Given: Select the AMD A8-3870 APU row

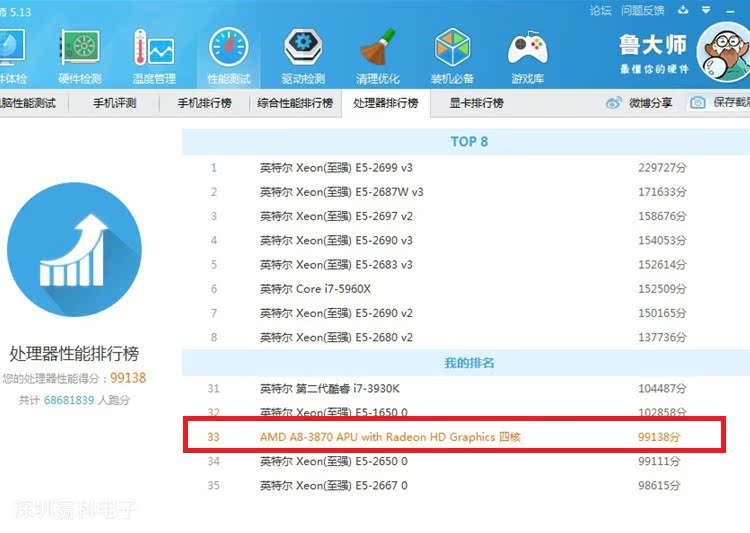Looking at the screenshot, I should 454,437.
